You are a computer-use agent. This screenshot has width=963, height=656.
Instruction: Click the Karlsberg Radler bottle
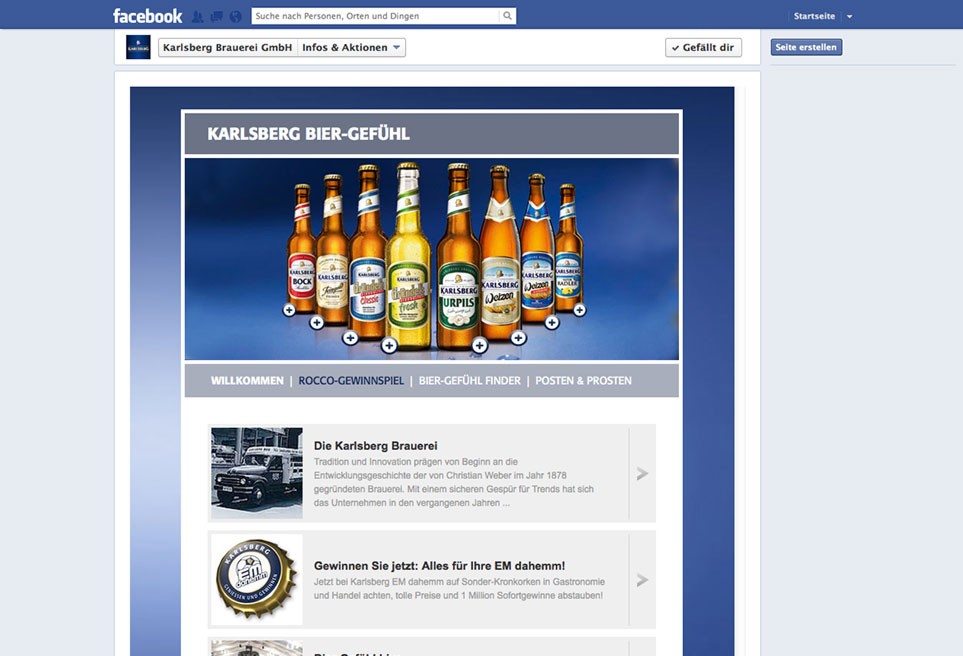568,247
